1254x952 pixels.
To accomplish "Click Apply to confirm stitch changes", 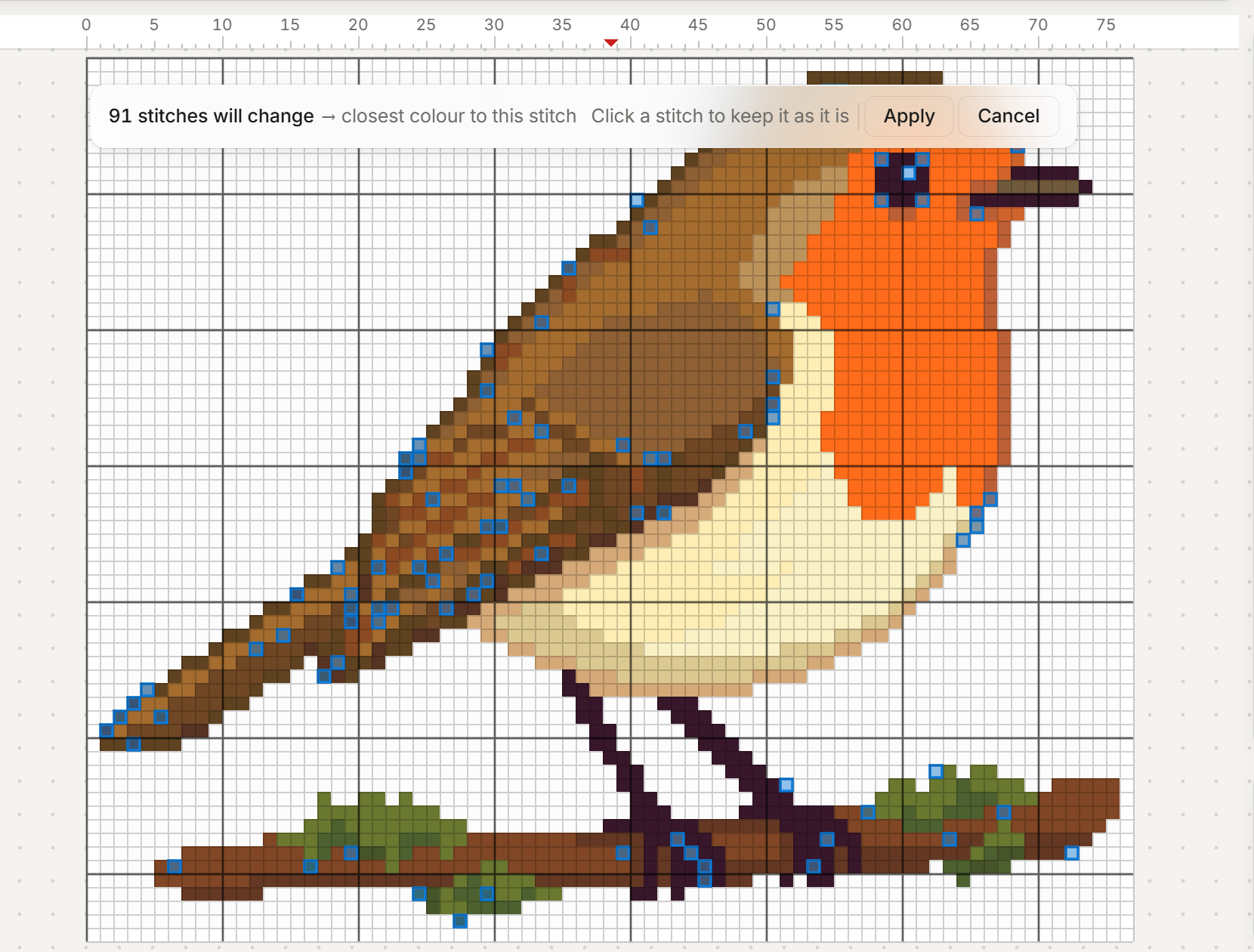I will [x=909, y=116].
